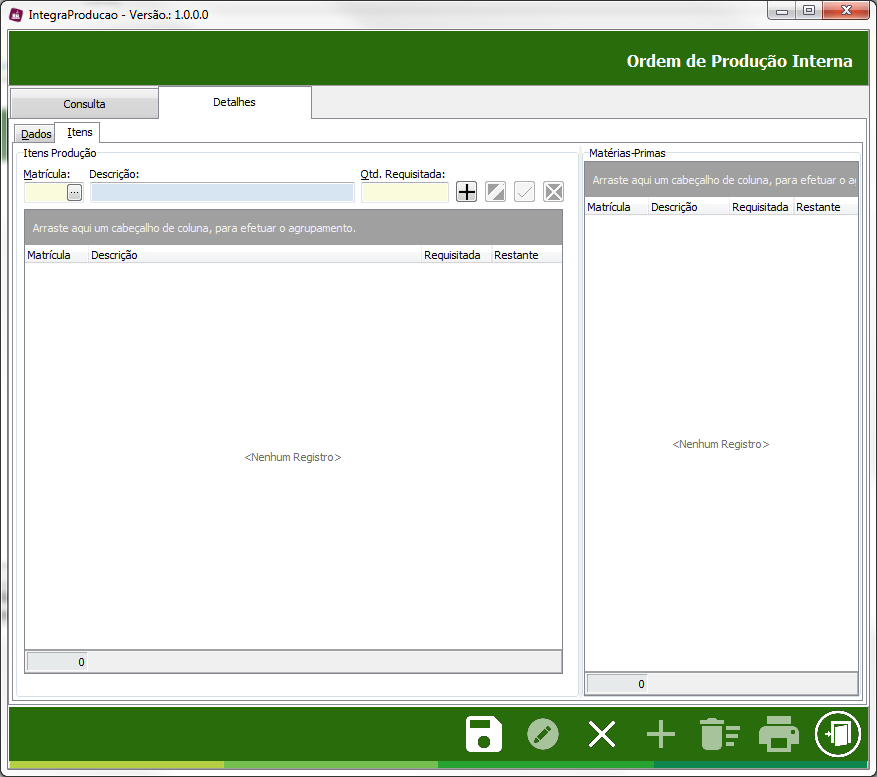Open the Dados sub-tab

(36, 134)
